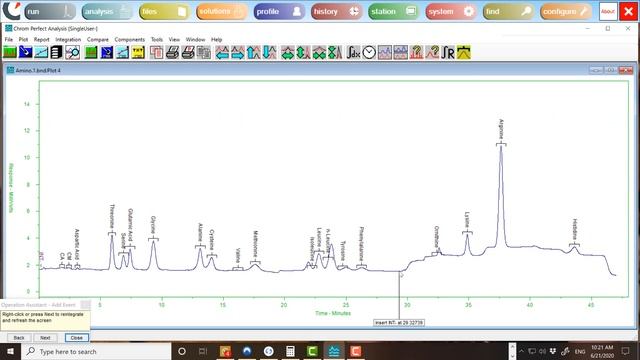
Task: Click the integral dx integration icon
Action: coord(353,53)
